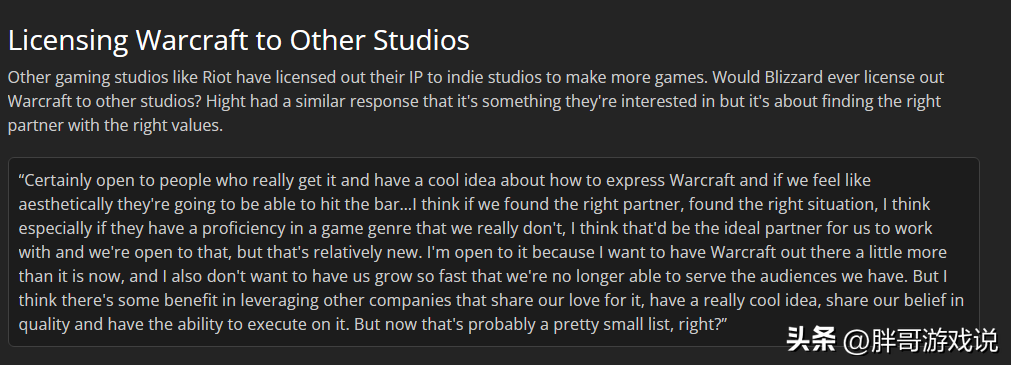This screenshot has width=1011, height=365.
Task: Click the word "Riot" in the intro paragraph
Action: coord(217,77)
